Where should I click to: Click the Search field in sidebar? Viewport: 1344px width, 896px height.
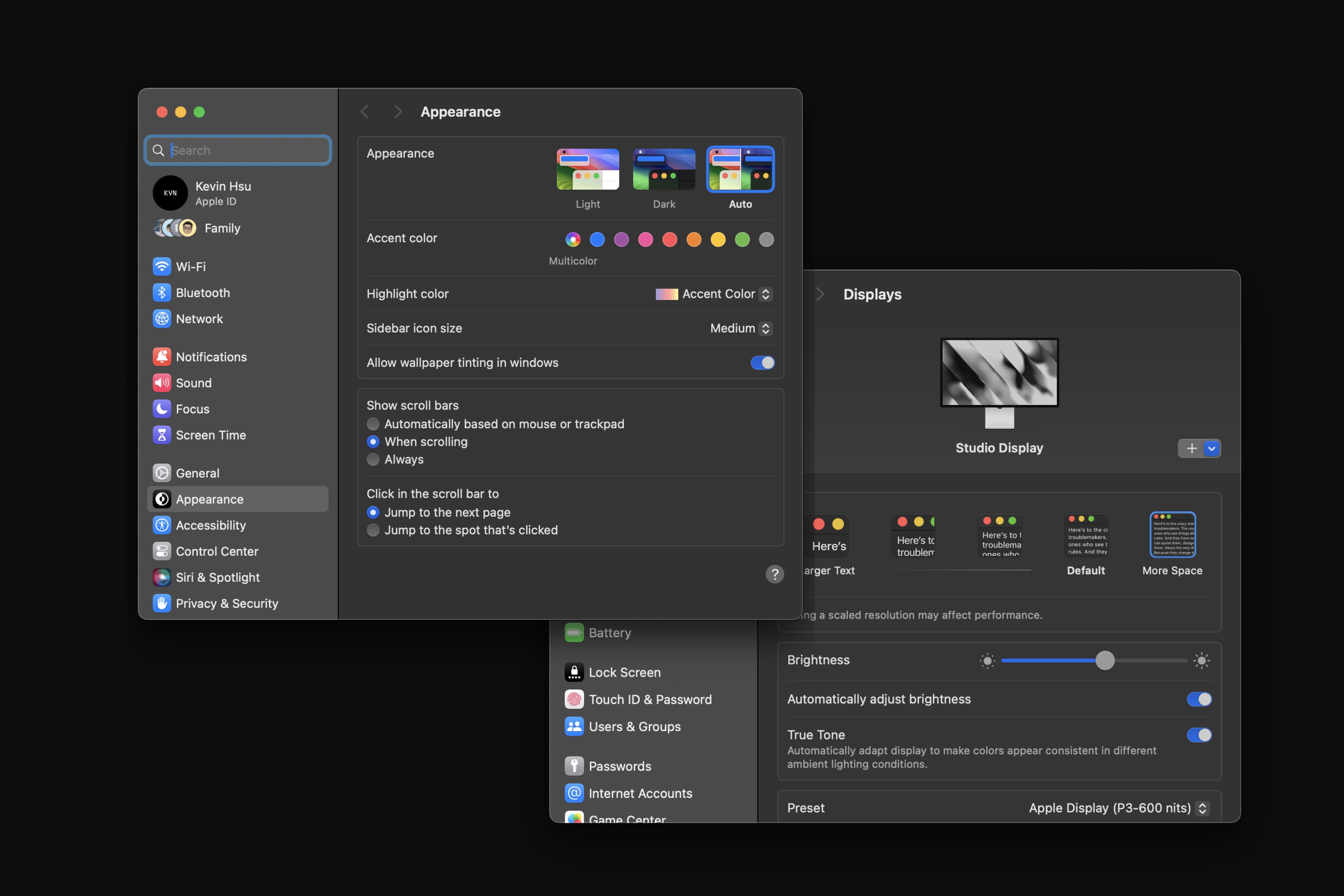tap(246, 150)
